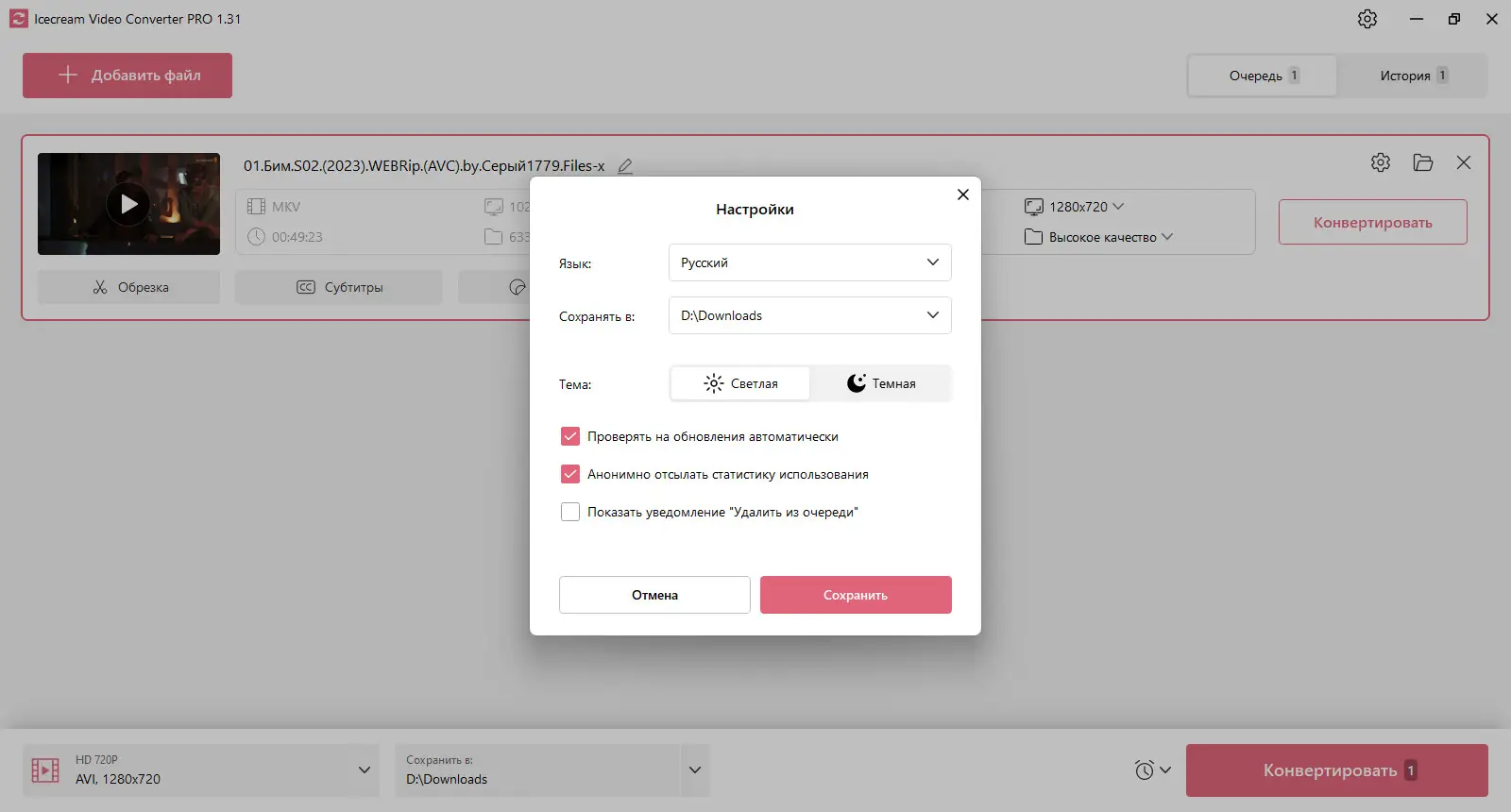Click the Отмена button
The image size is (1511, 812).
(x=654, y=595)
